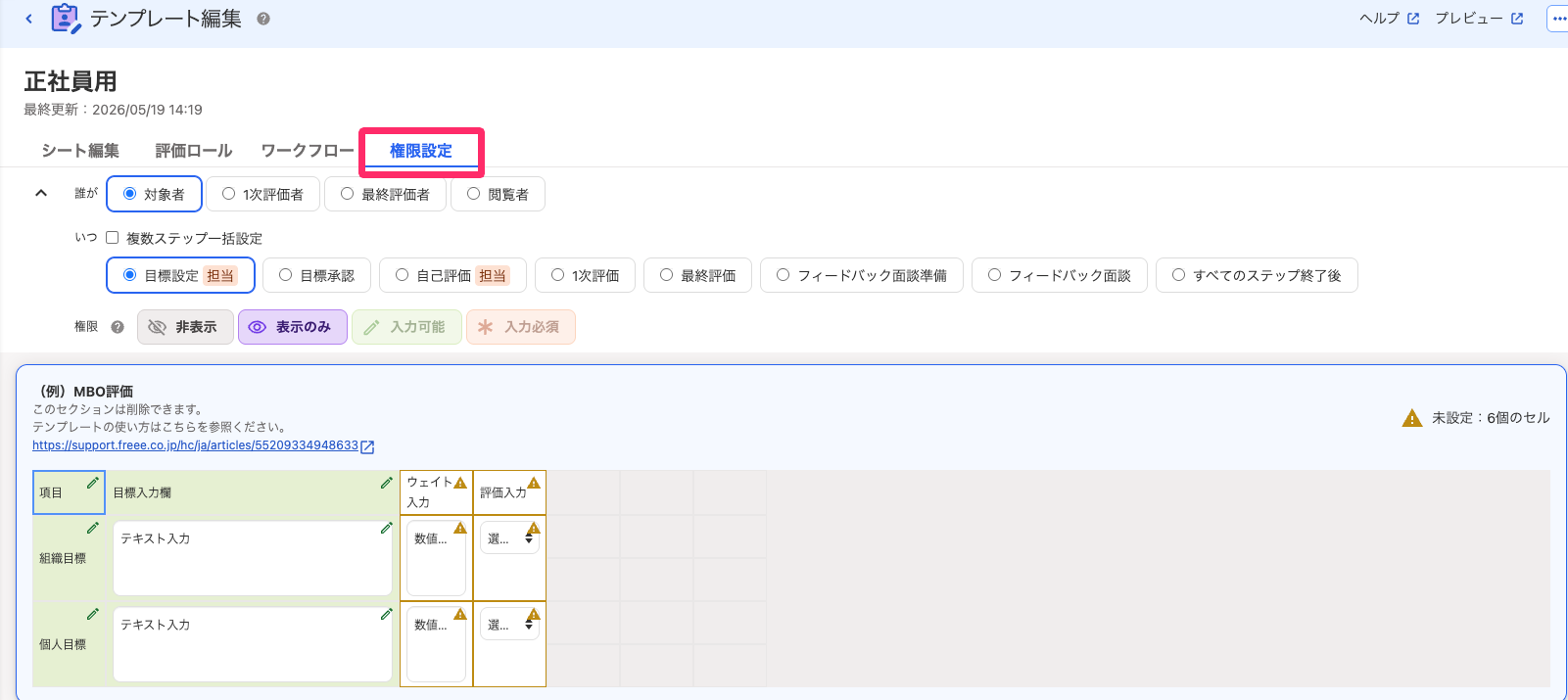Set permission to 入力必須
The width and height of the screenshot is (1568, 700).
(x=521, y=327)
